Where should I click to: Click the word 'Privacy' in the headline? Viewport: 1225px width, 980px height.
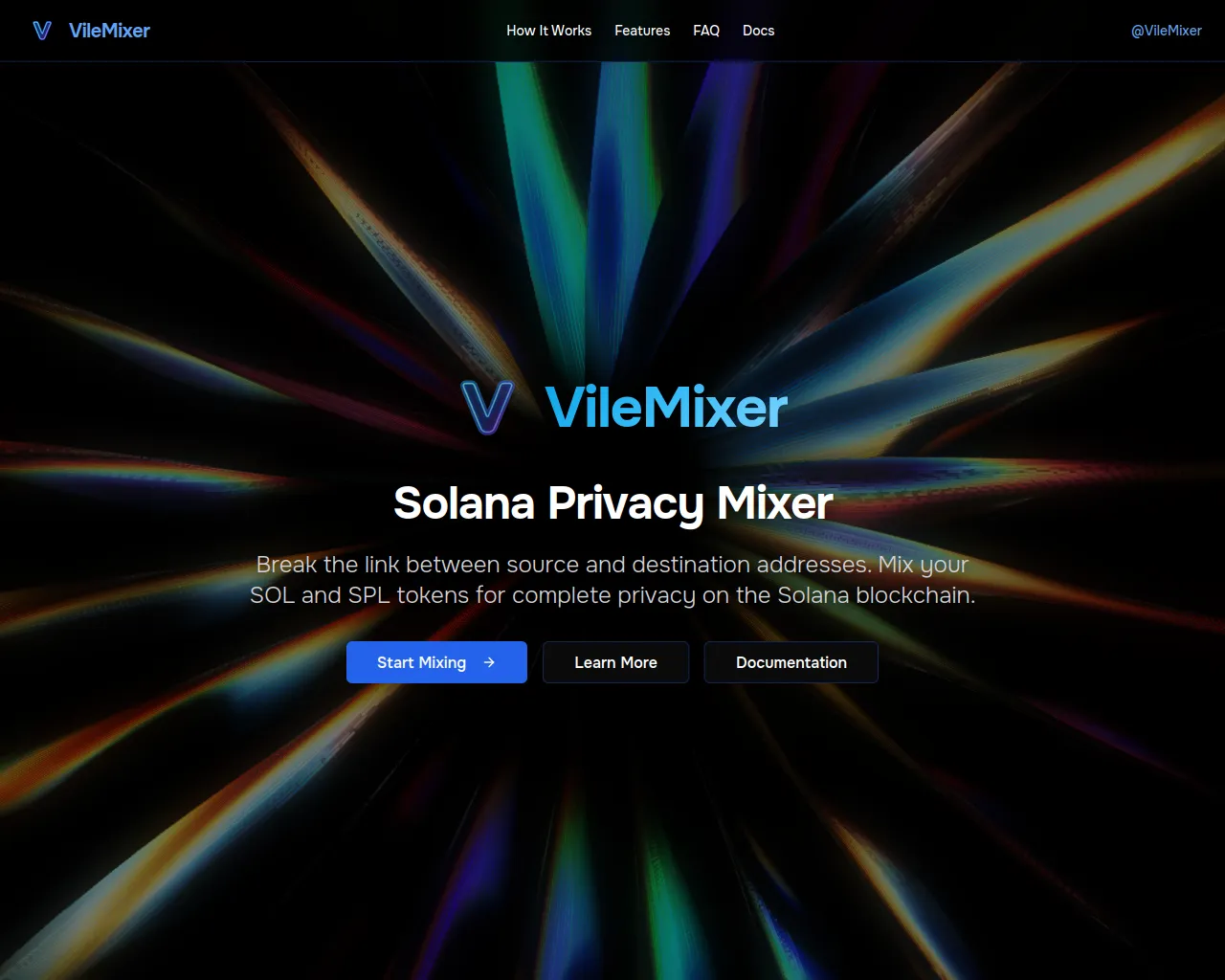[x=625, y=504]
